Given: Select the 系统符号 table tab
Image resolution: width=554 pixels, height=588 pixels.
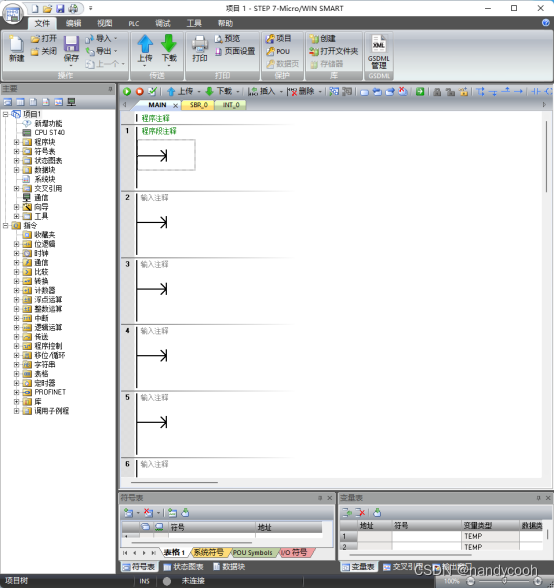Looking at the screenshot, I should click(208, 552).
